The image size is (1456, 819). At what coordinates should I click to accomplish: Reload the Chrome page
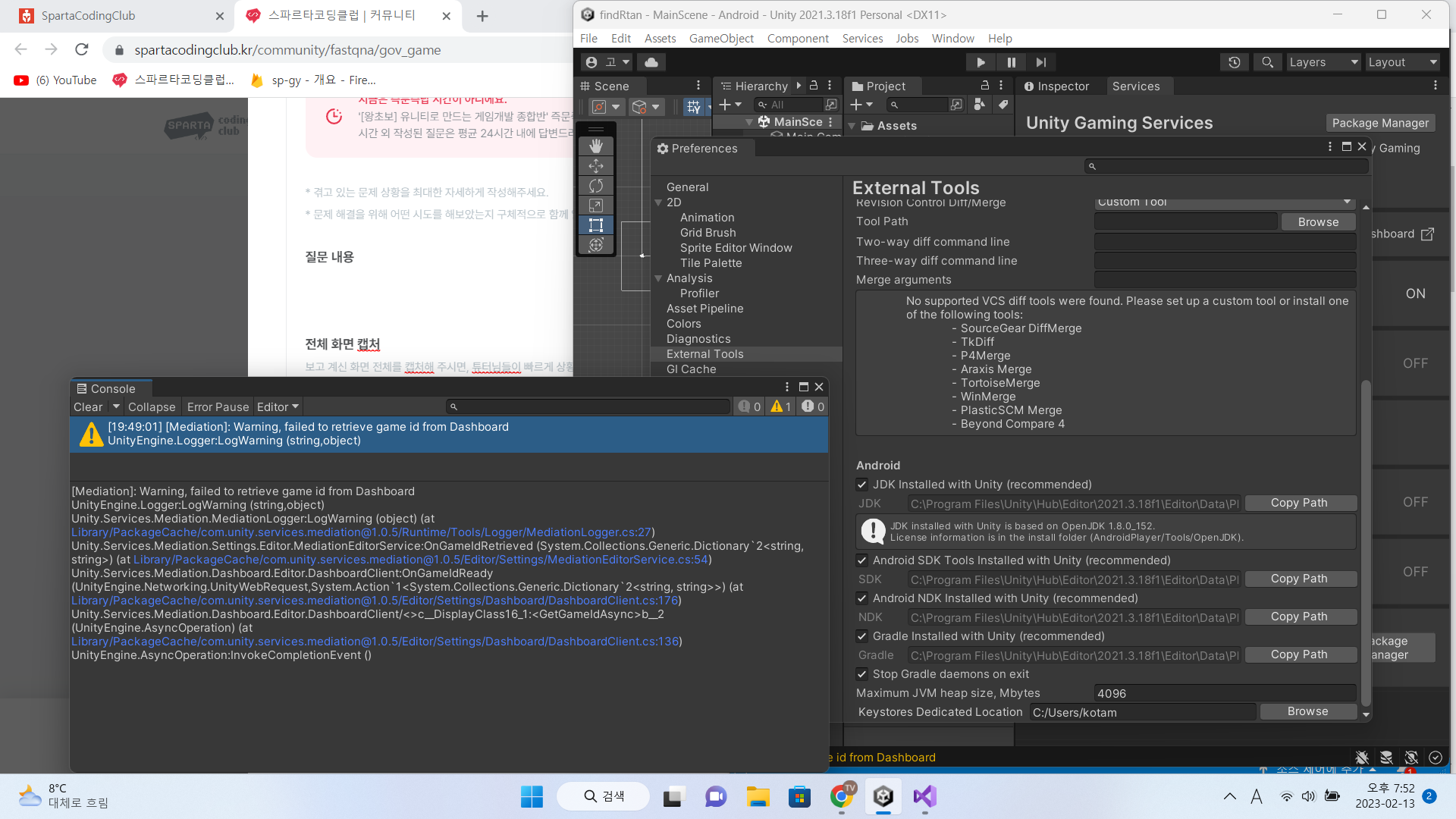click(82, 49)
